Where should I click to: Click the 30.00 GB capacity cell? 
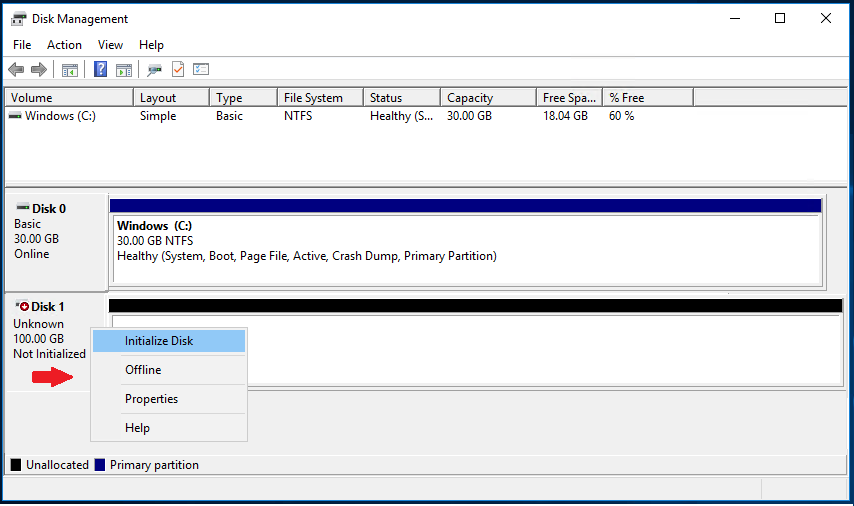[469, 116]
